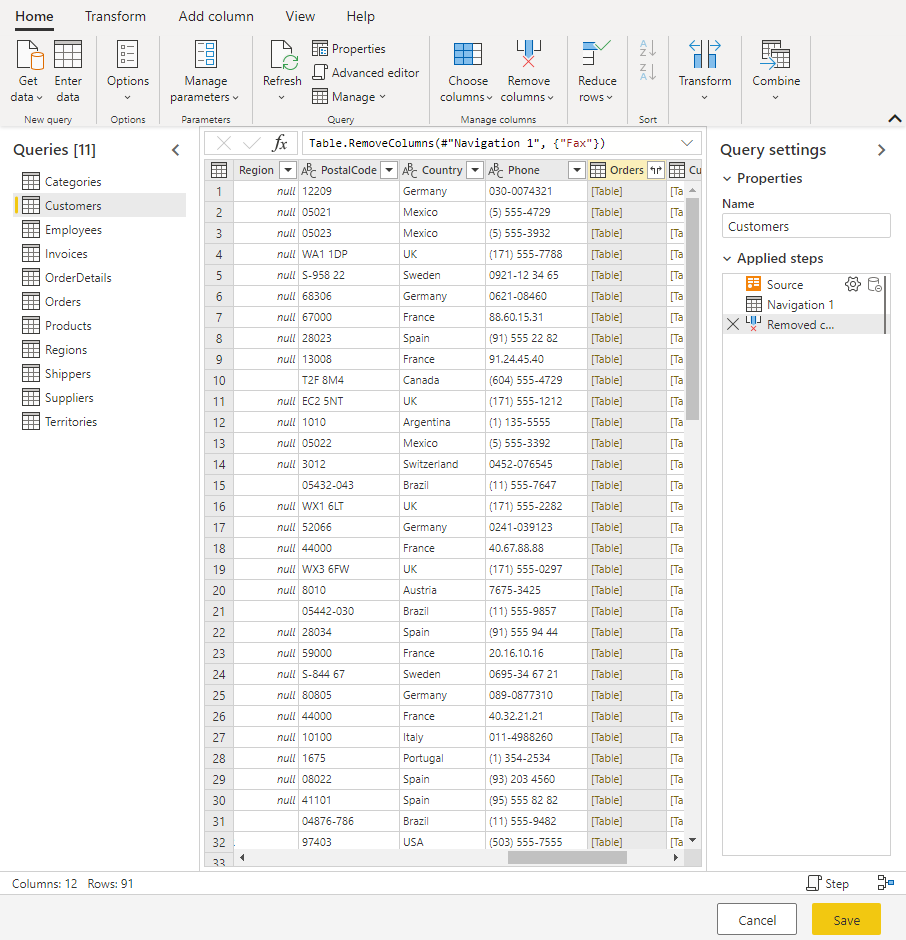Open the Add column tab

(x=216, y=16)
